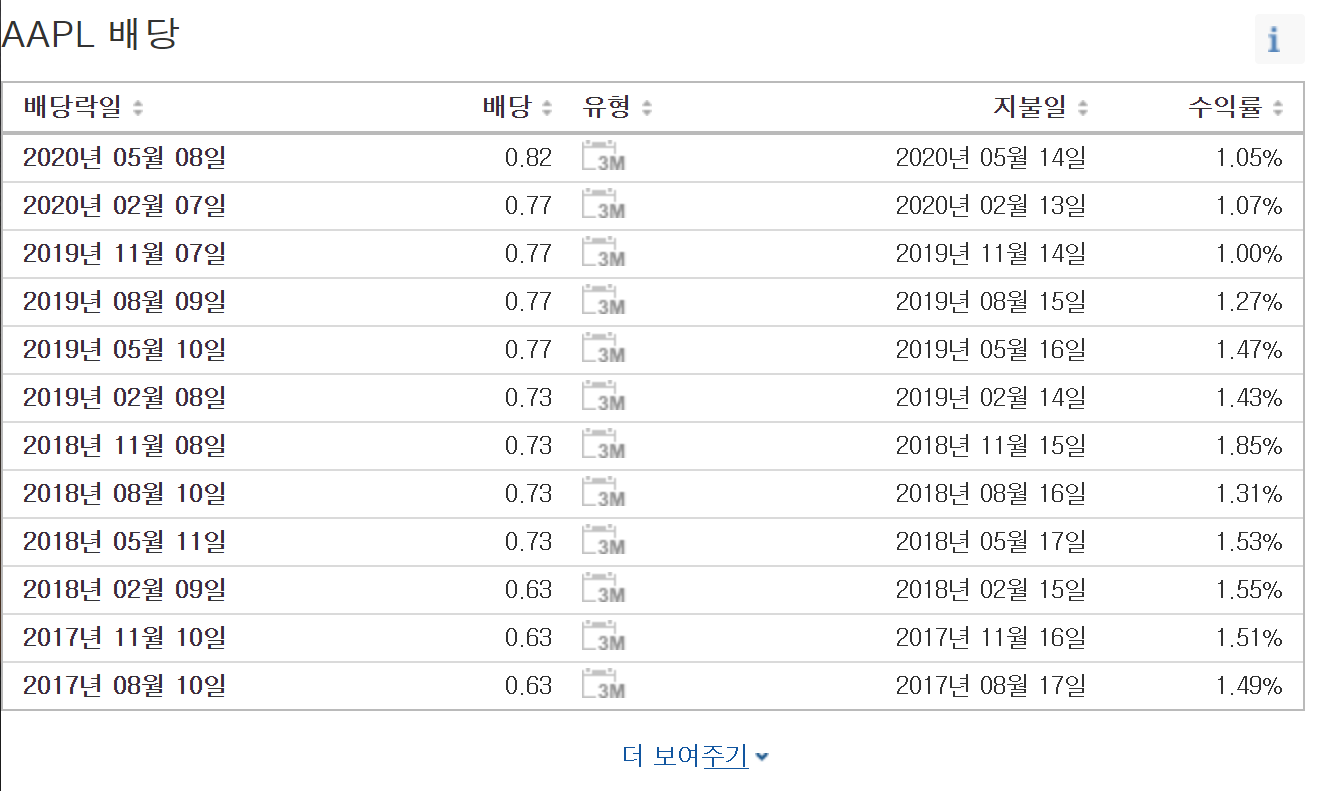Click the 3M calendar icon for 2020년 05월 08일
This screenshot has width=1327, height=791.
pos(603,158)
